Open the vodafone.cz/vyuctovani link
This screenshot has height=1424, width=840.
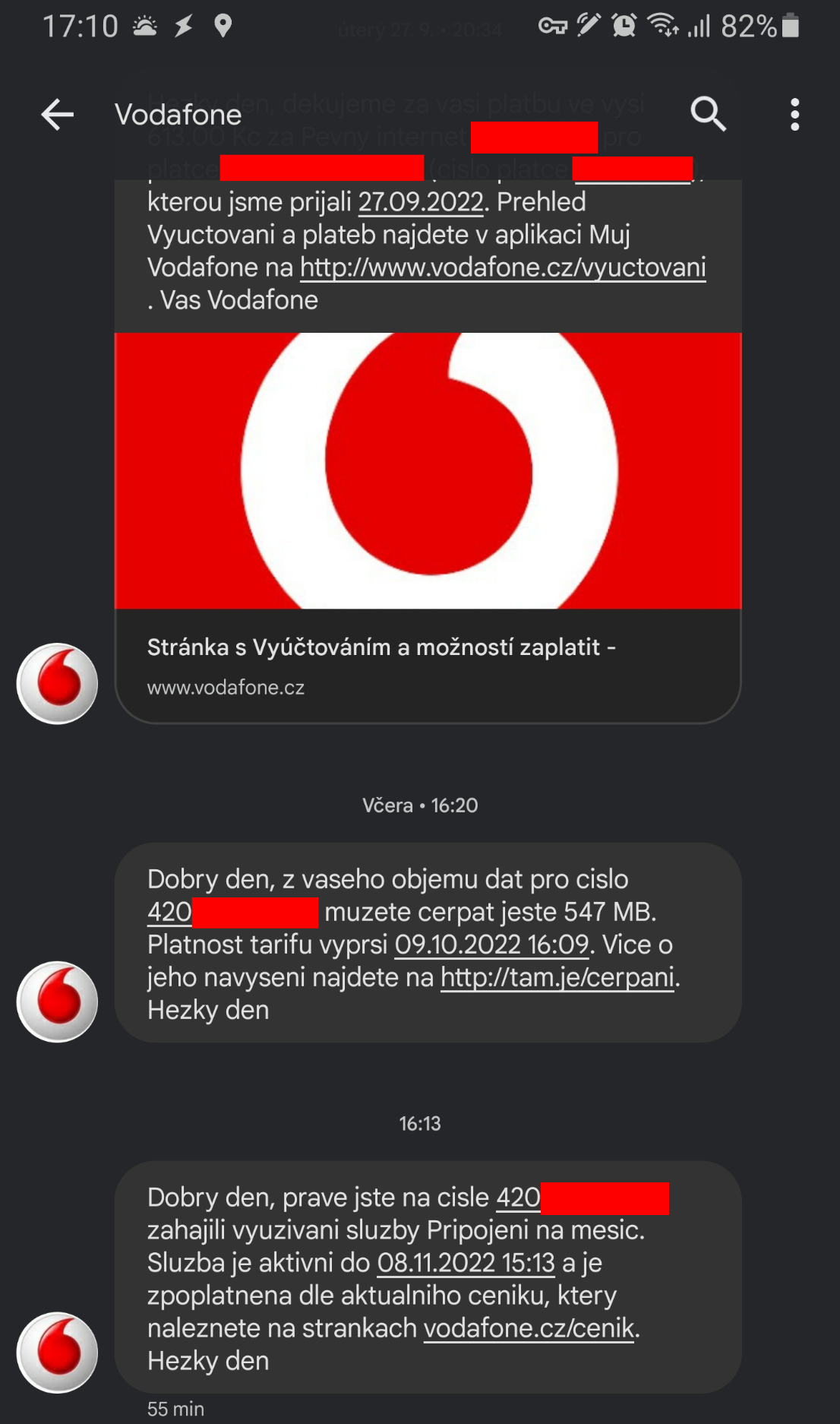click(x=503, y=267)
